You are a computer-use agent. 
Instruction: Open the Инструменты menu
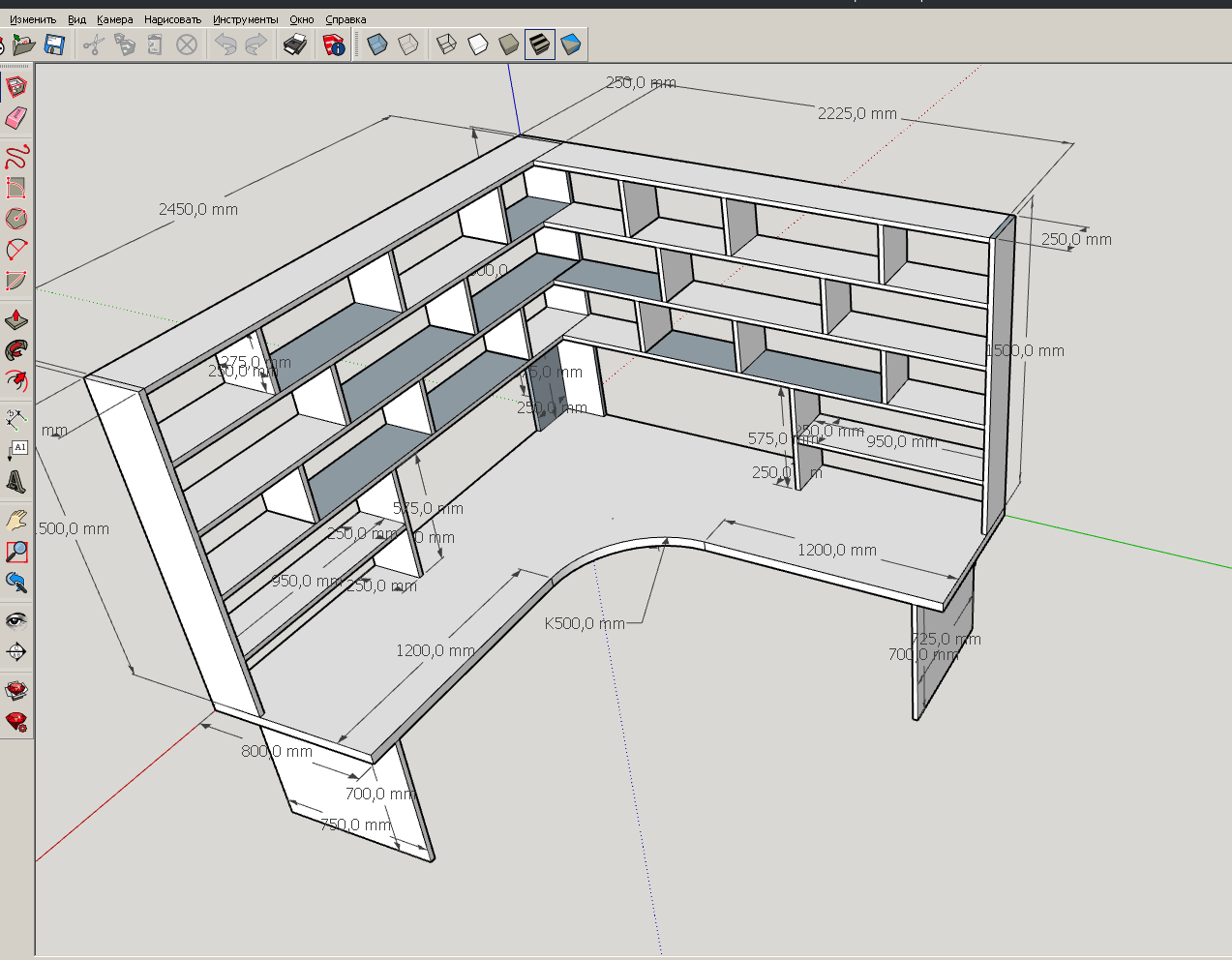coord(245,19)
